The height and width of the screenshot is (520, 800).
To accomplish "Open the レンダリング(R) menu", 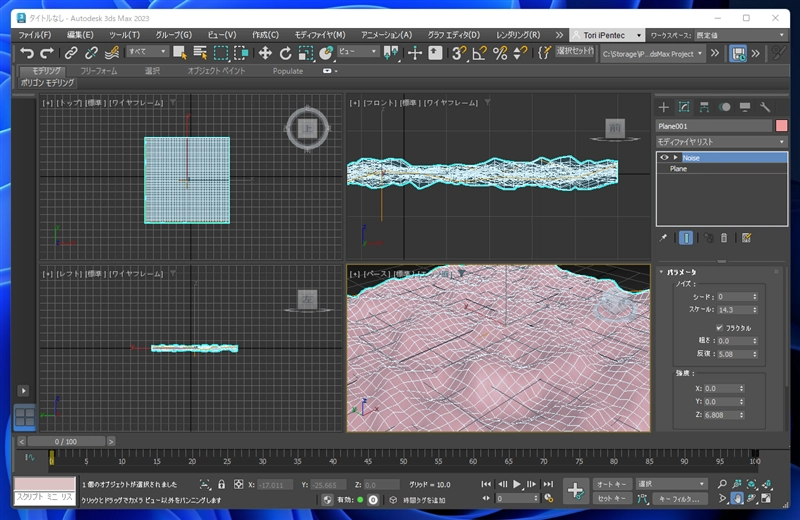I will pos(518,35).
